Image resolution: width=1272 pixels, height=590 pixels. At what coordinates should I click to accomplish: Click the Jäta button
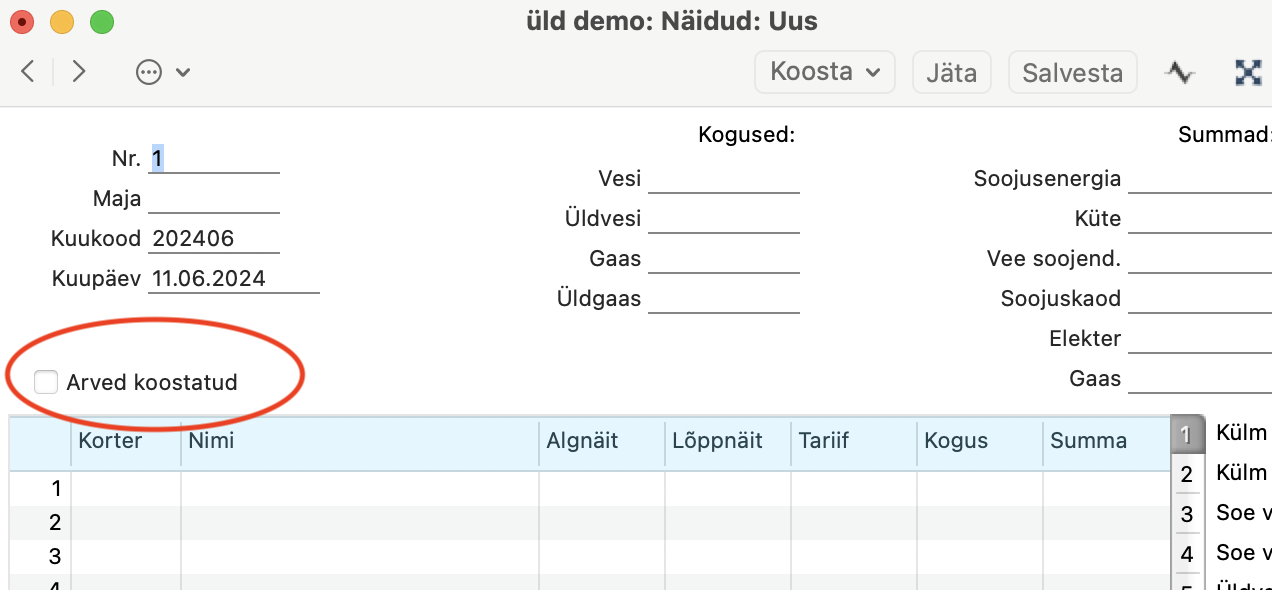tap(951, 73)
